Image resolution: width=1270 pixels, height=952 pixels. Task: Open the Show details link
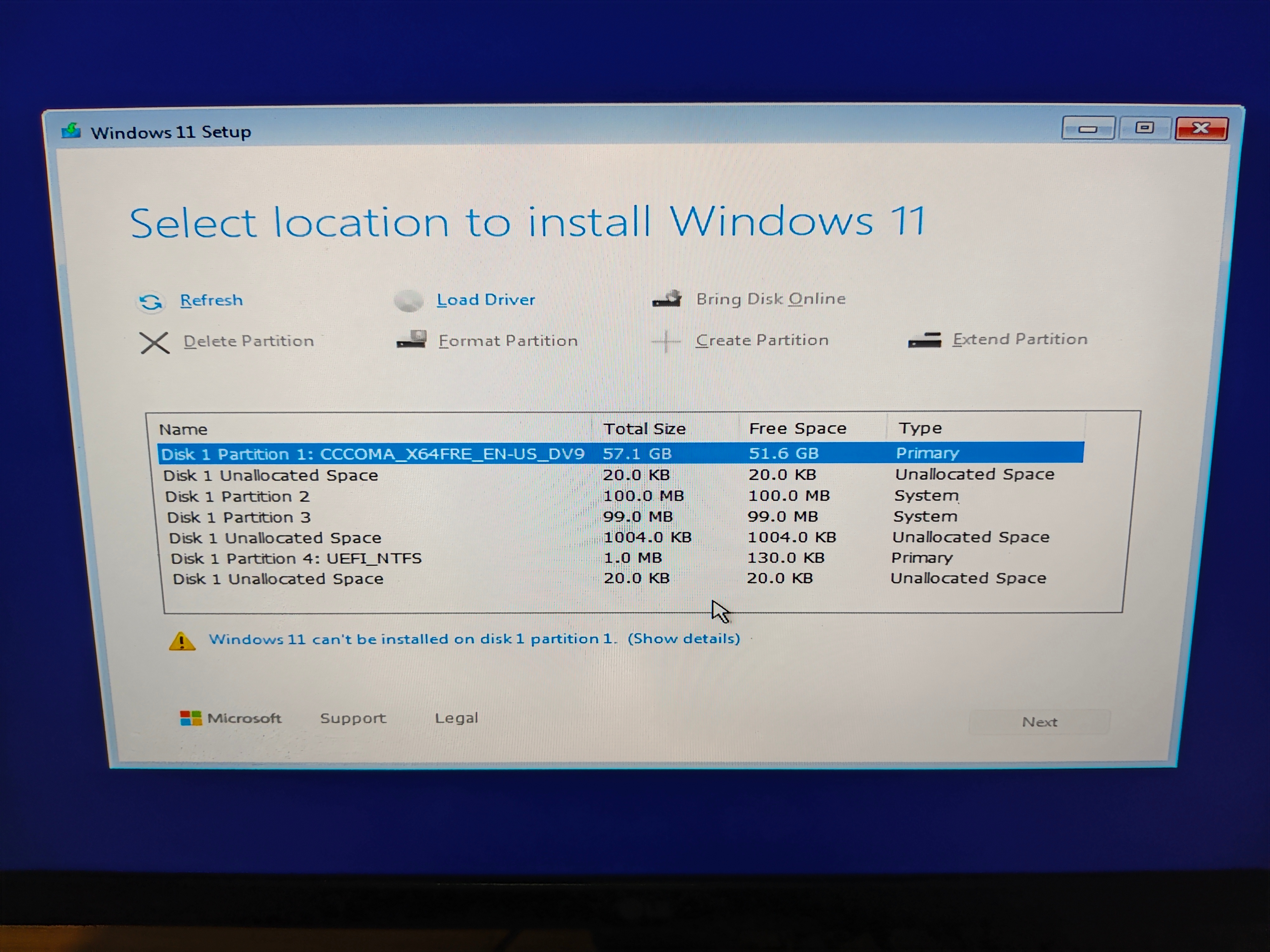click(683, 639)
